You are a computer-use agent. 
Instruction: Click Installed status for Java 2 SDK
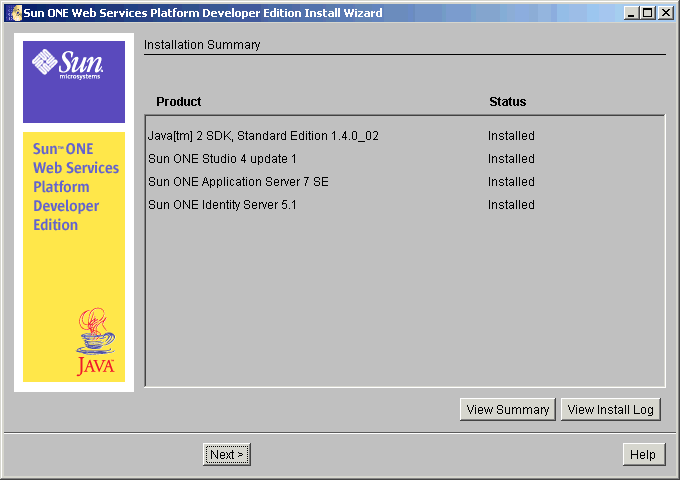(x=511, y=136)
